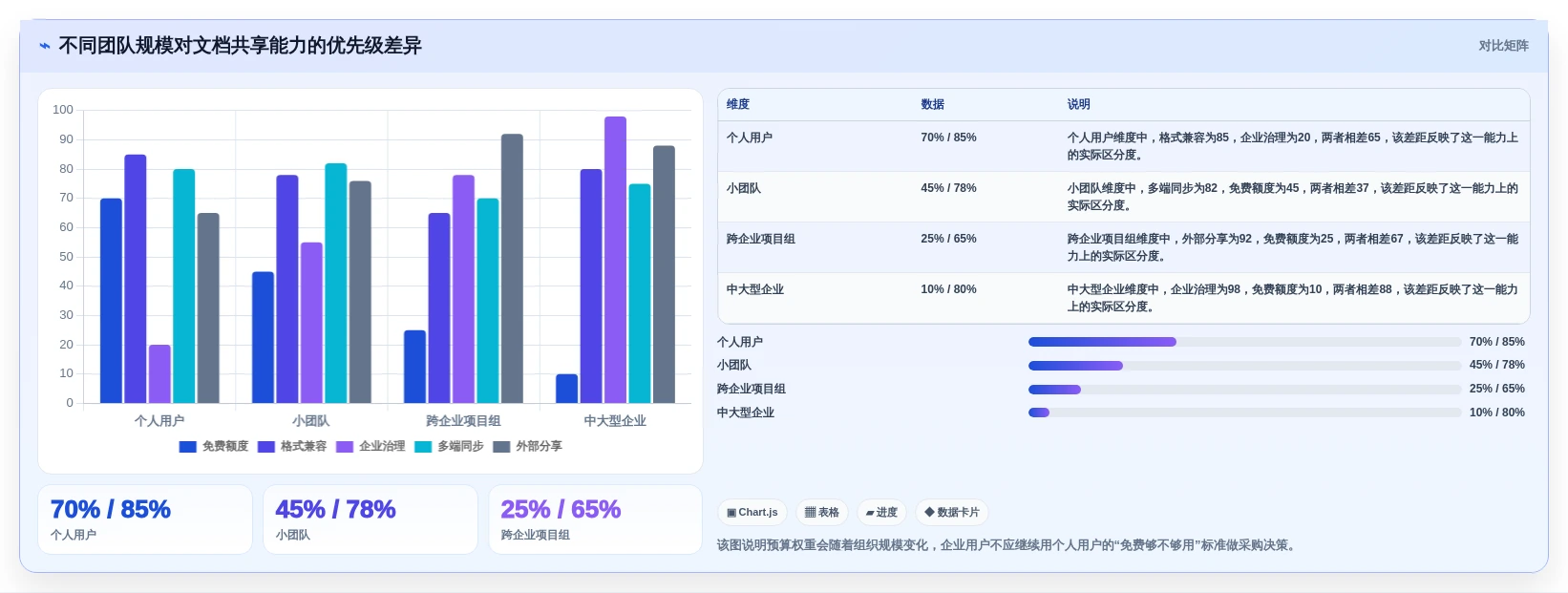This screenshot has width=1568, height=593.
Task: Click the 中大型企业 progress bar
Action: (1245, 413)
